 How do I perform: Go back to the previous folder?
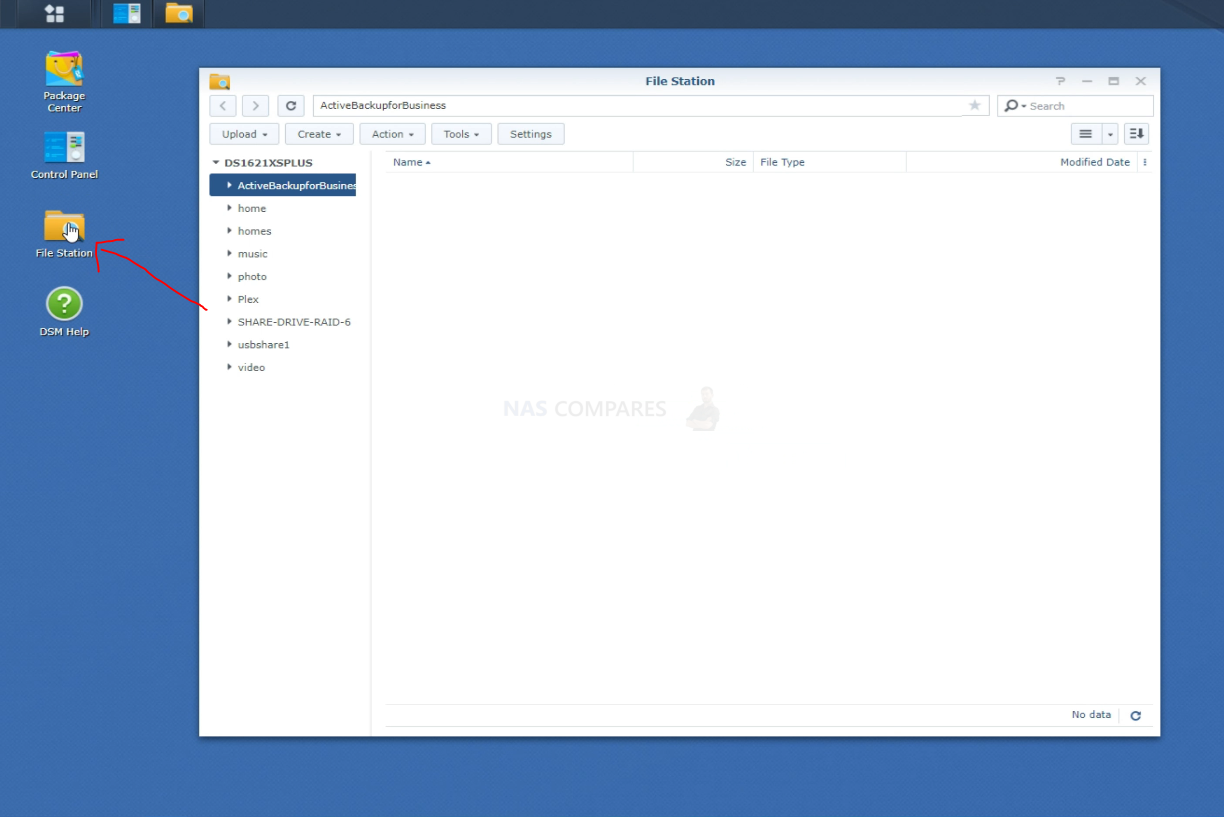[223, 106]
